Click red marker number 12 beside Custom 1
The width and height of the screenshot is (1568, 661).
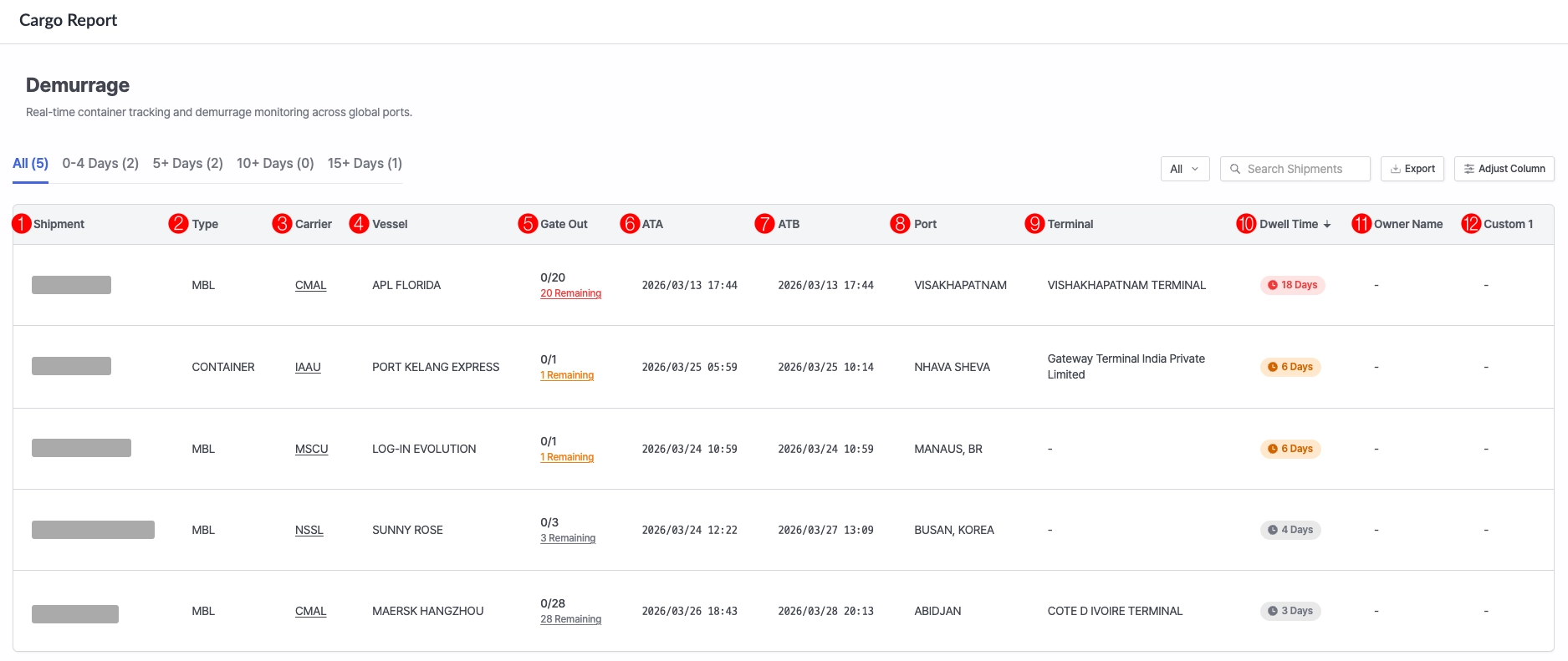(1471, 224)
